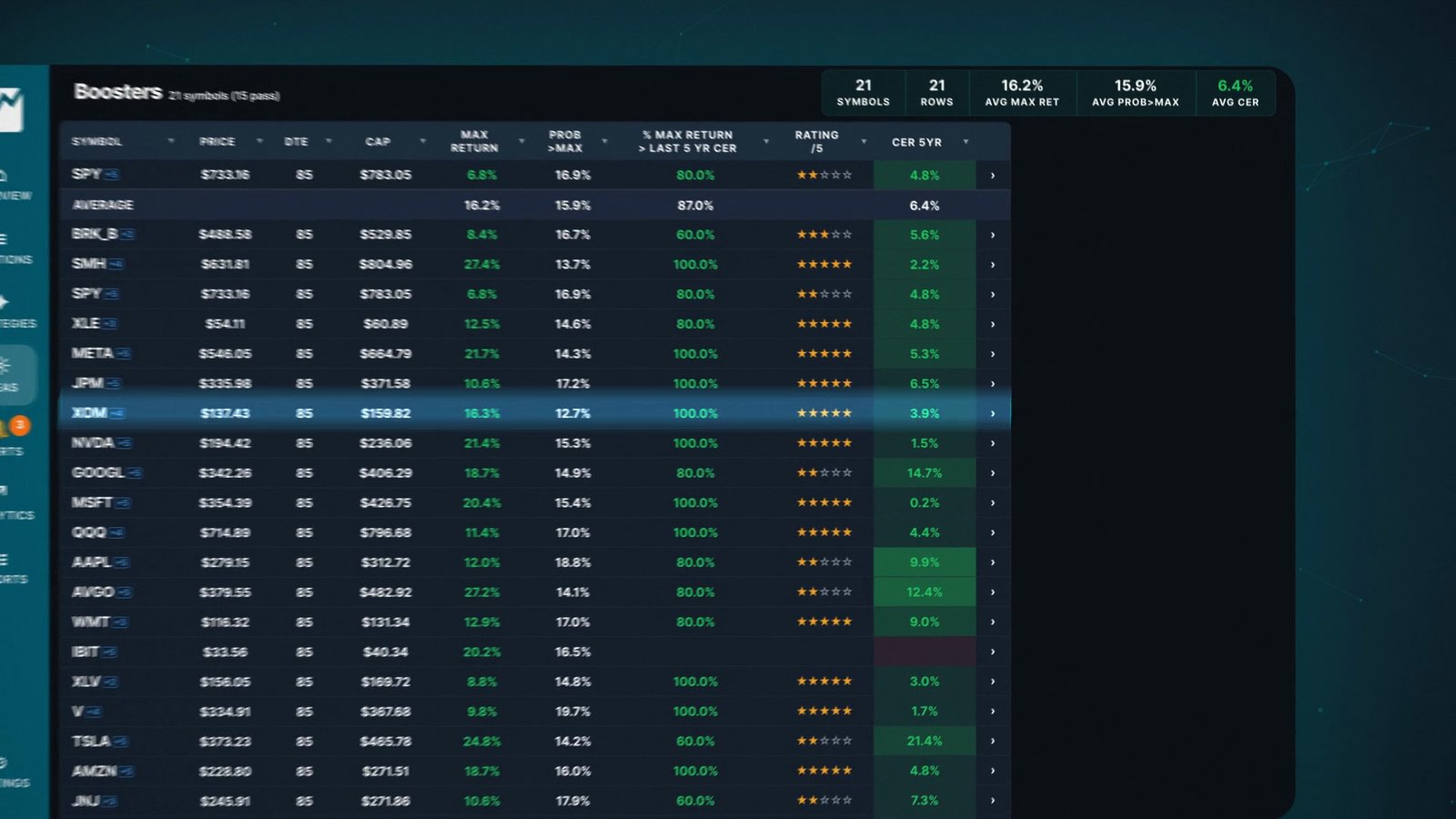The width and height of the screenshot is (1456, 819).
Task: Click the 21 SYMBOLS summary stat
Action: coord(864,93)
